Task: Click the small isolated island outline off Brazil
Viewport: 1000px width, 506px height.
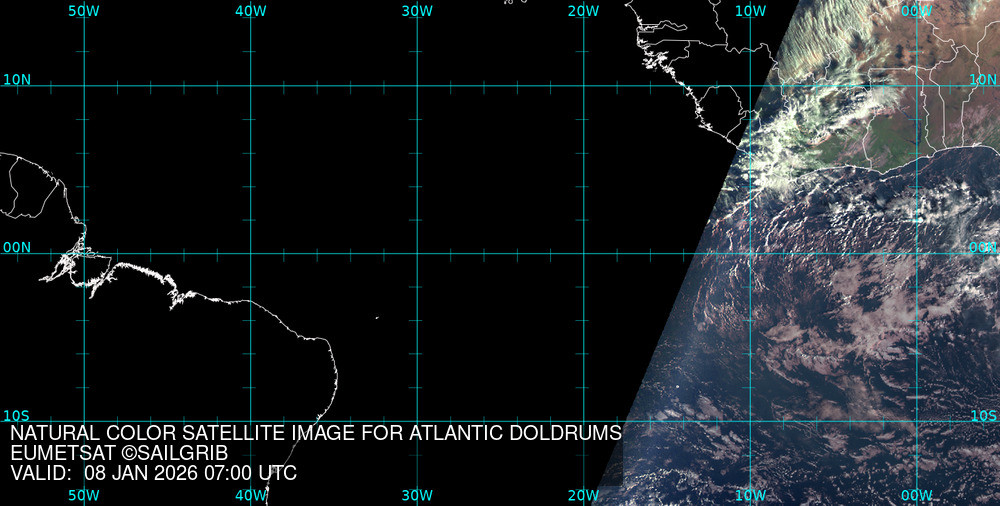Action: tap(377, 318)
